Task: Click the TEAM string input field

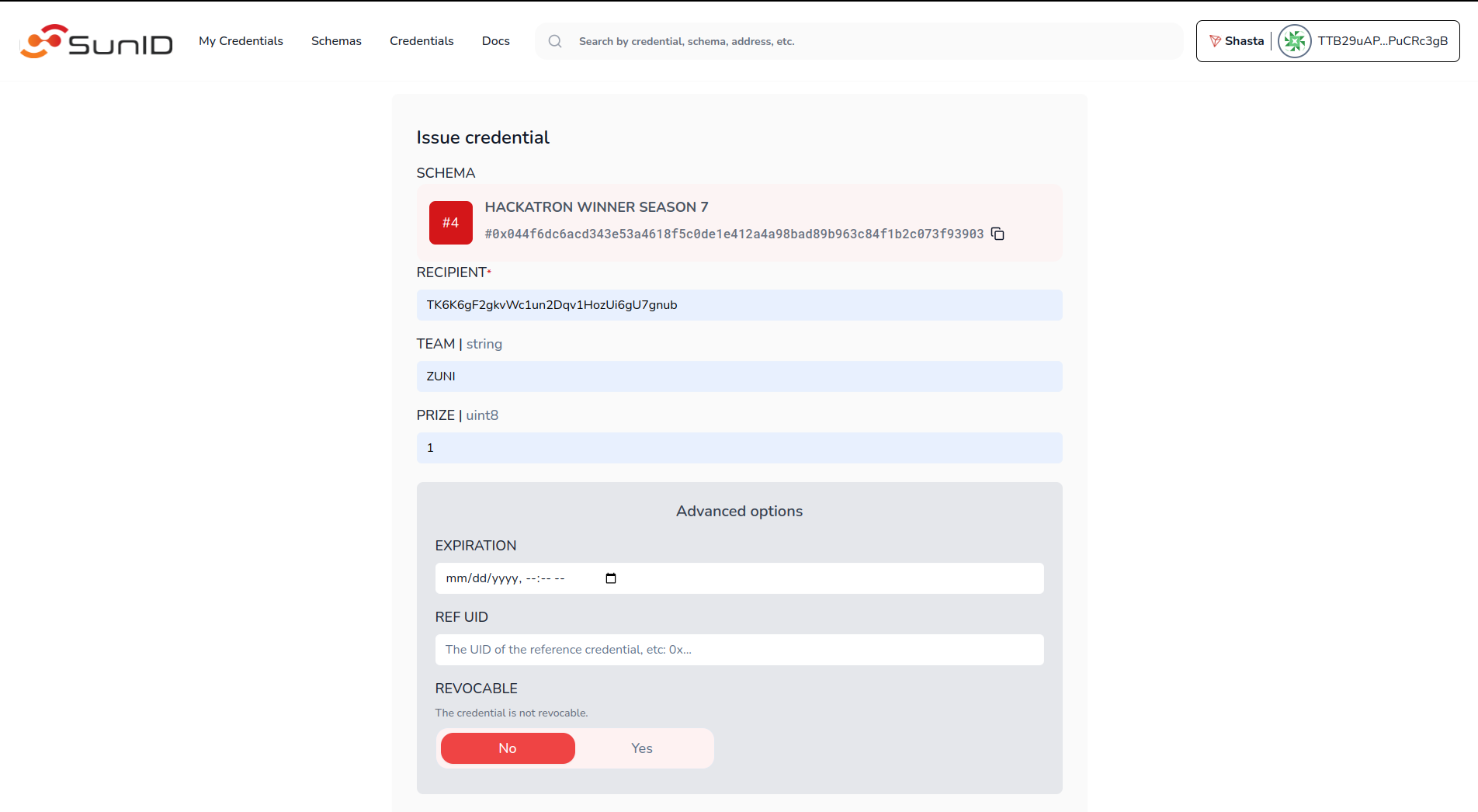Action: (x=740, y=377)
